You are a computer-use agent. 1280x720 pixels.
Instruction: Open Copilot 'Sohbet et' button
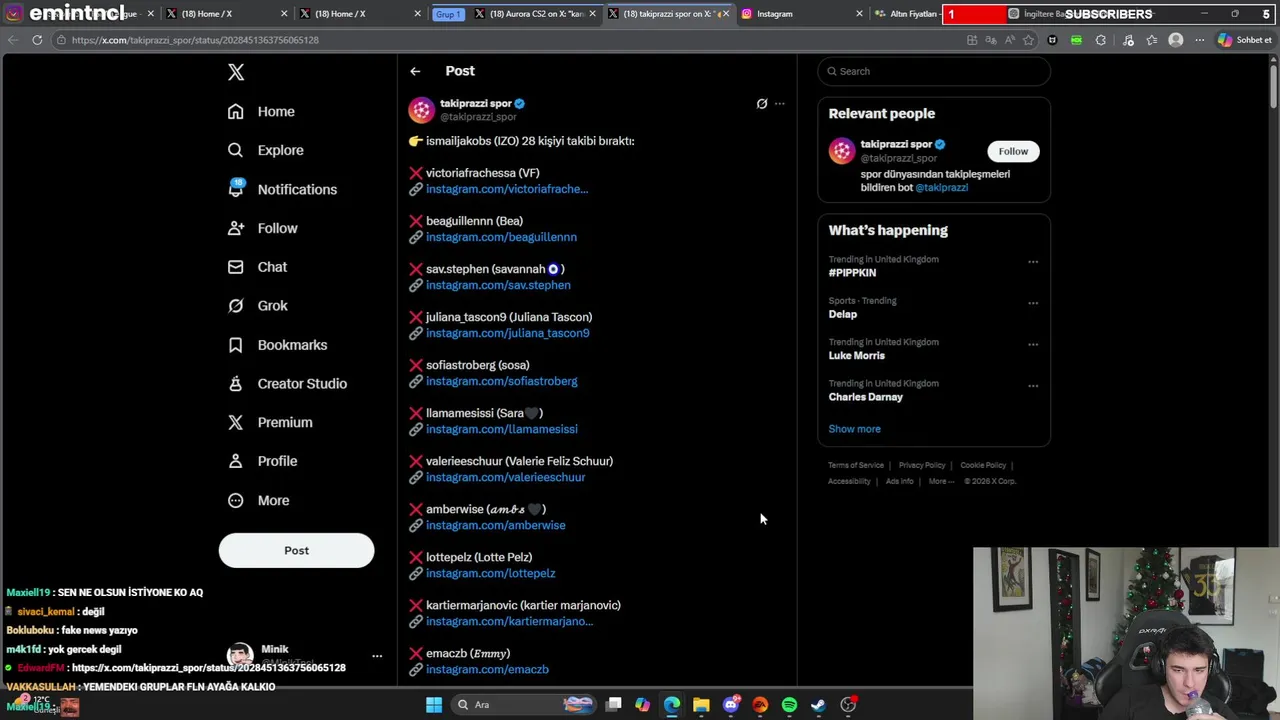tap(1245, 40)
